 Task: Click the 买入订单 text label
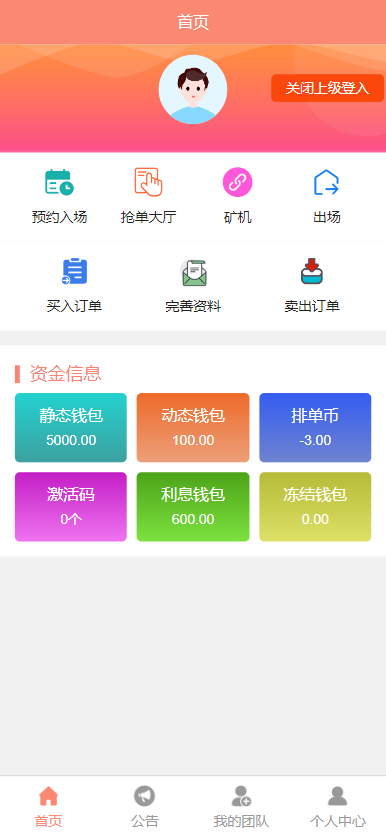pos(74,307)
